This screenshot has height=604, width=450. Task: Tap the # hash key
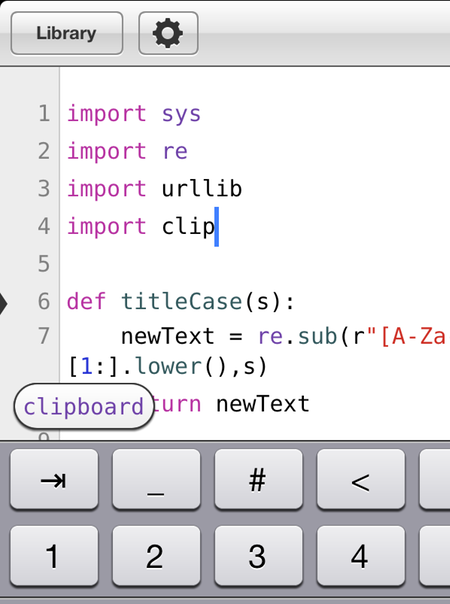(x=258, y=480)
